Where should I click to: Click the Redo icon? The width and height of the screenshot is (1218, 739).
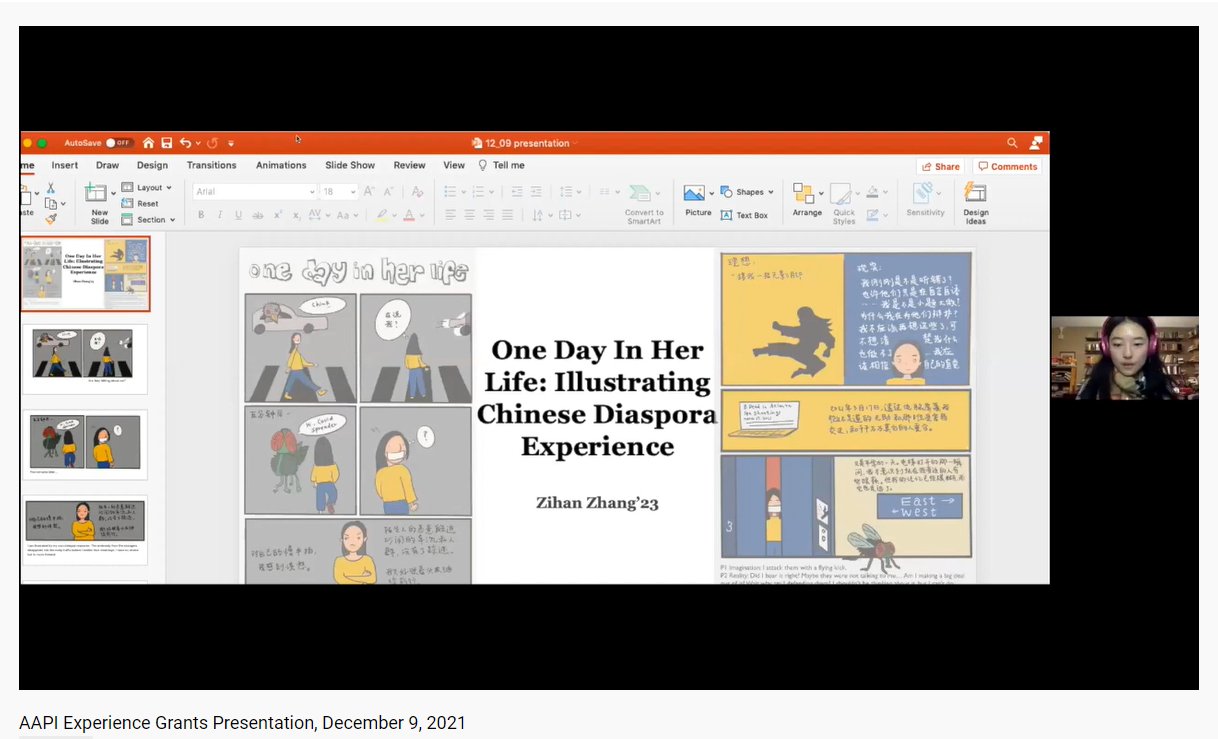[x=212, y=143]
